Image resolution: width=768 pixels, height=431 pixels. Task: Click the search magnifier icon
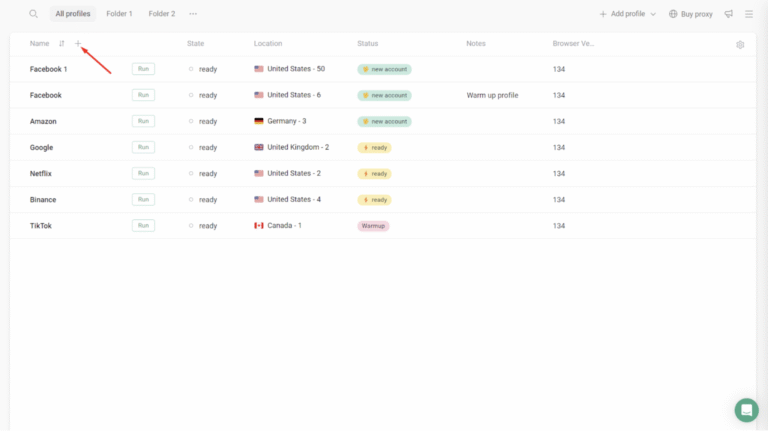pos(33,14)
